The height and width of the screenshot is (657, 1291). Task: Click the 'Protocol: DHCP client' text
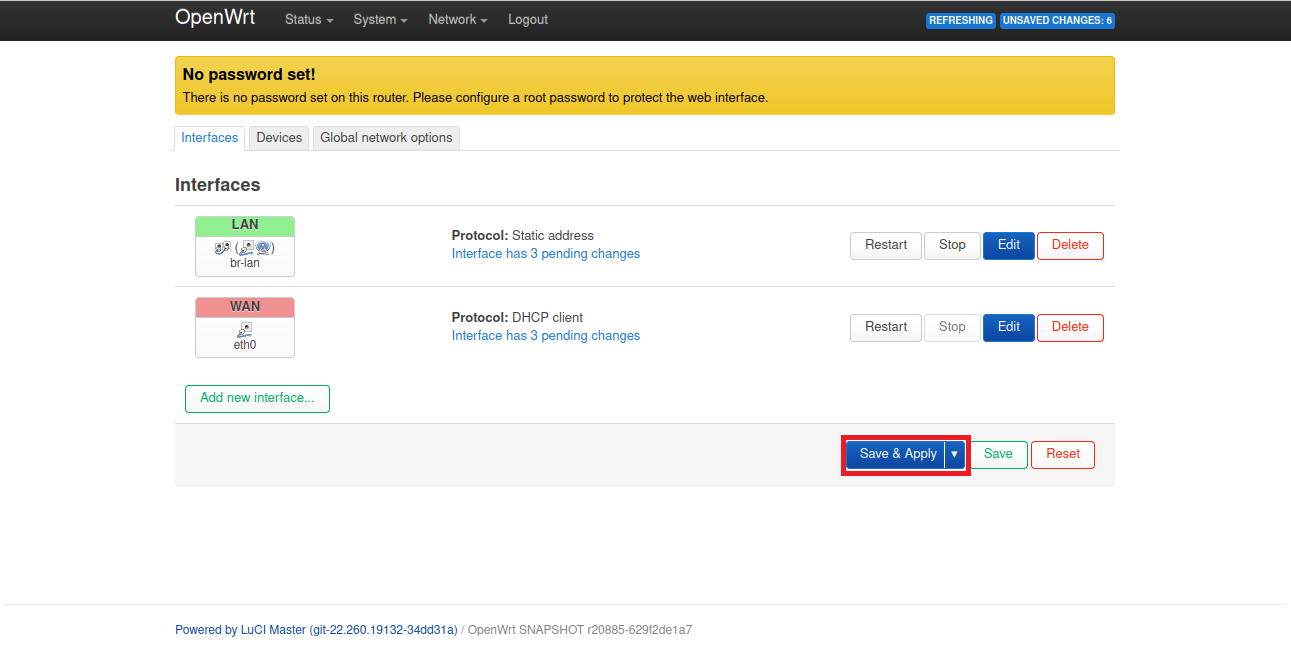pyautogui.click(x=517, y=318)
